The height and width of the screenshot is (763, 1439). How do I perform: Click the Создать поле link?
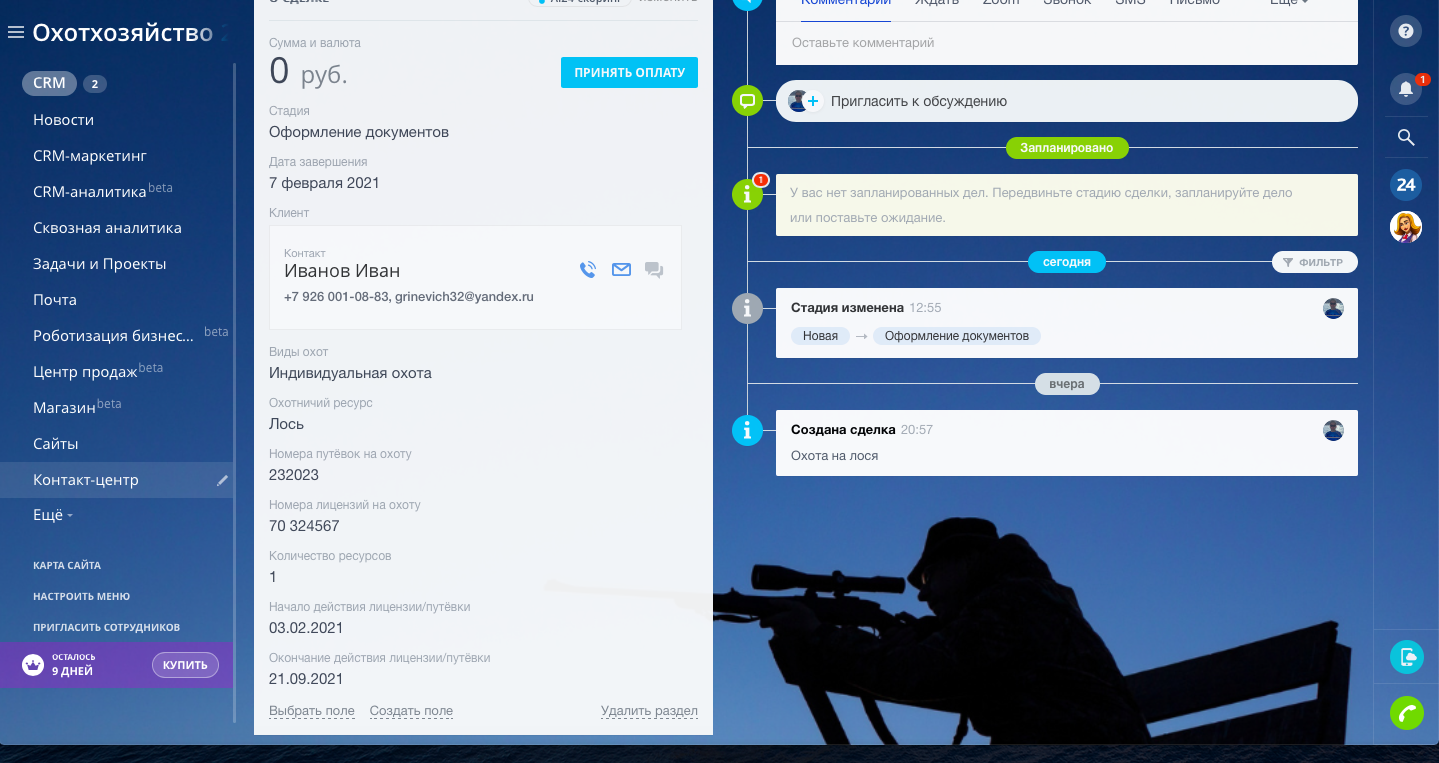click(411, 711)
